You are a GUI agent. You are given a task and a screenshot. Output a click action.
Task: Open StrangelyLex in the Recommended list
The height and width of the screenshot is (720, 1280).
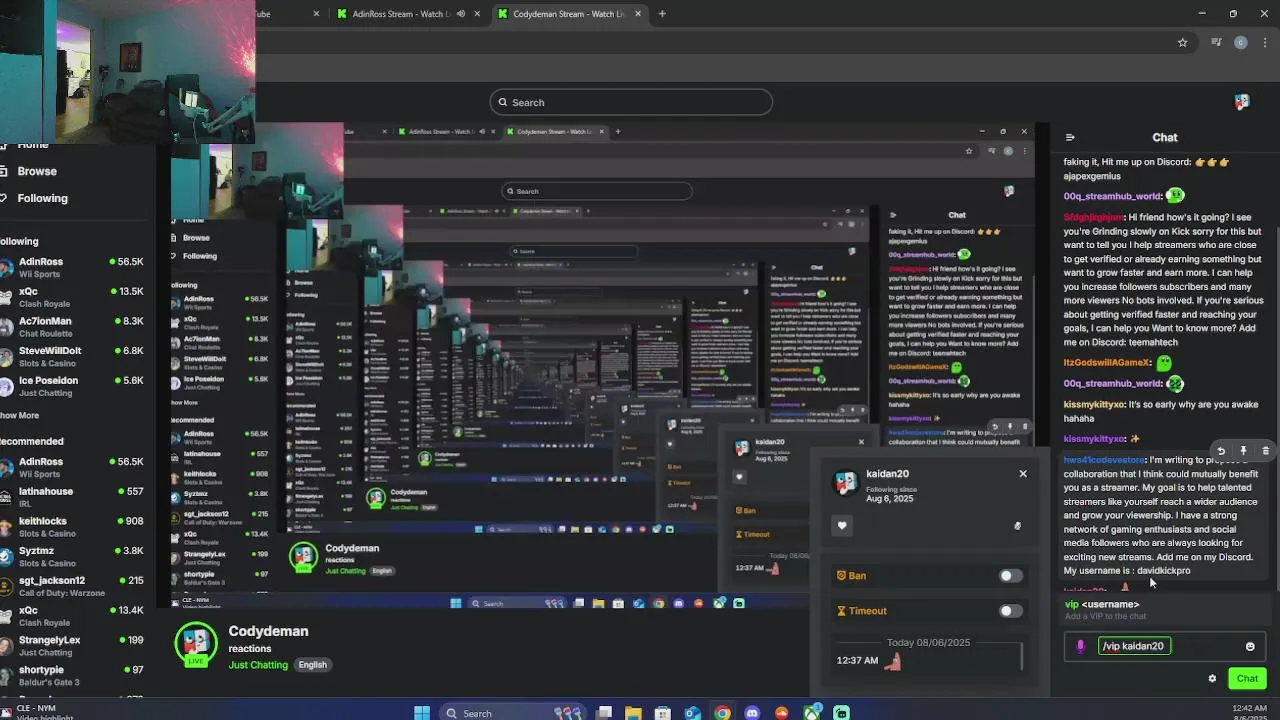(75, 645)
